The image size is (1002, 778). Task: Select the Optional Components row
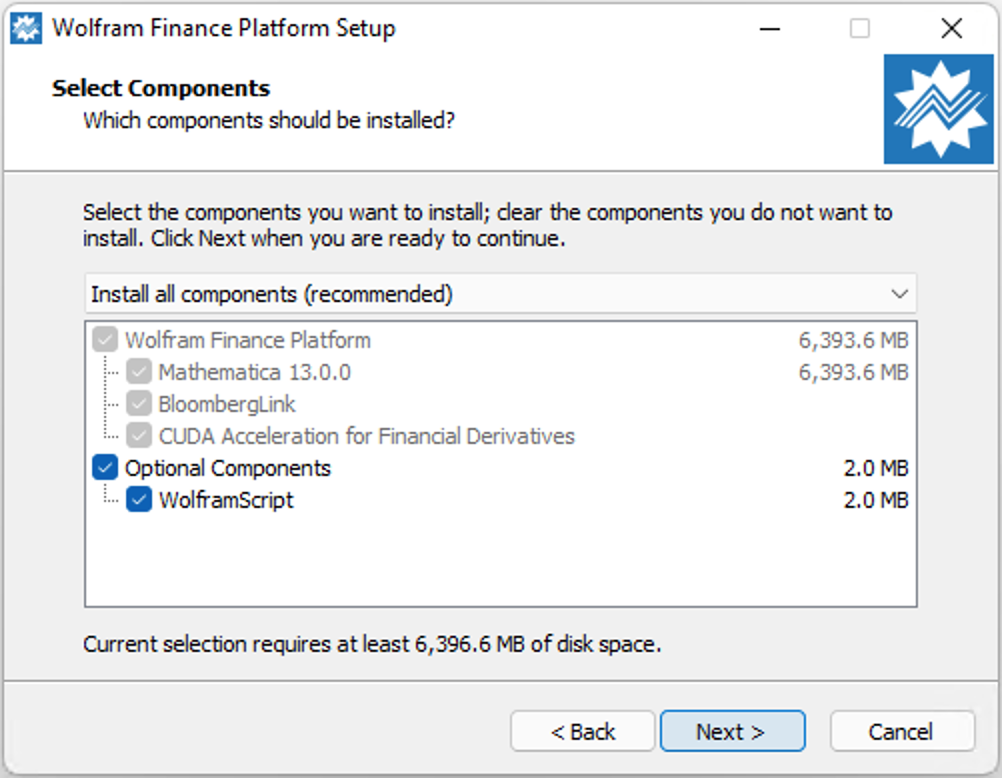point(230,468)
